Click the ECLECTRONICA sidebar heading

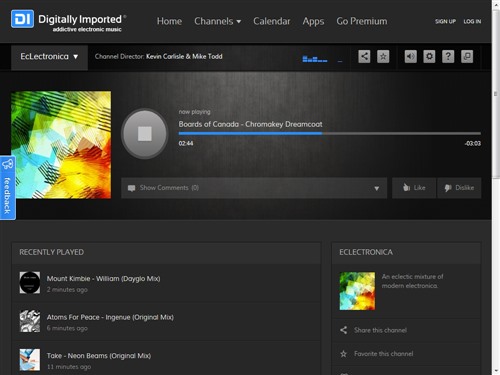click(366, 252)
